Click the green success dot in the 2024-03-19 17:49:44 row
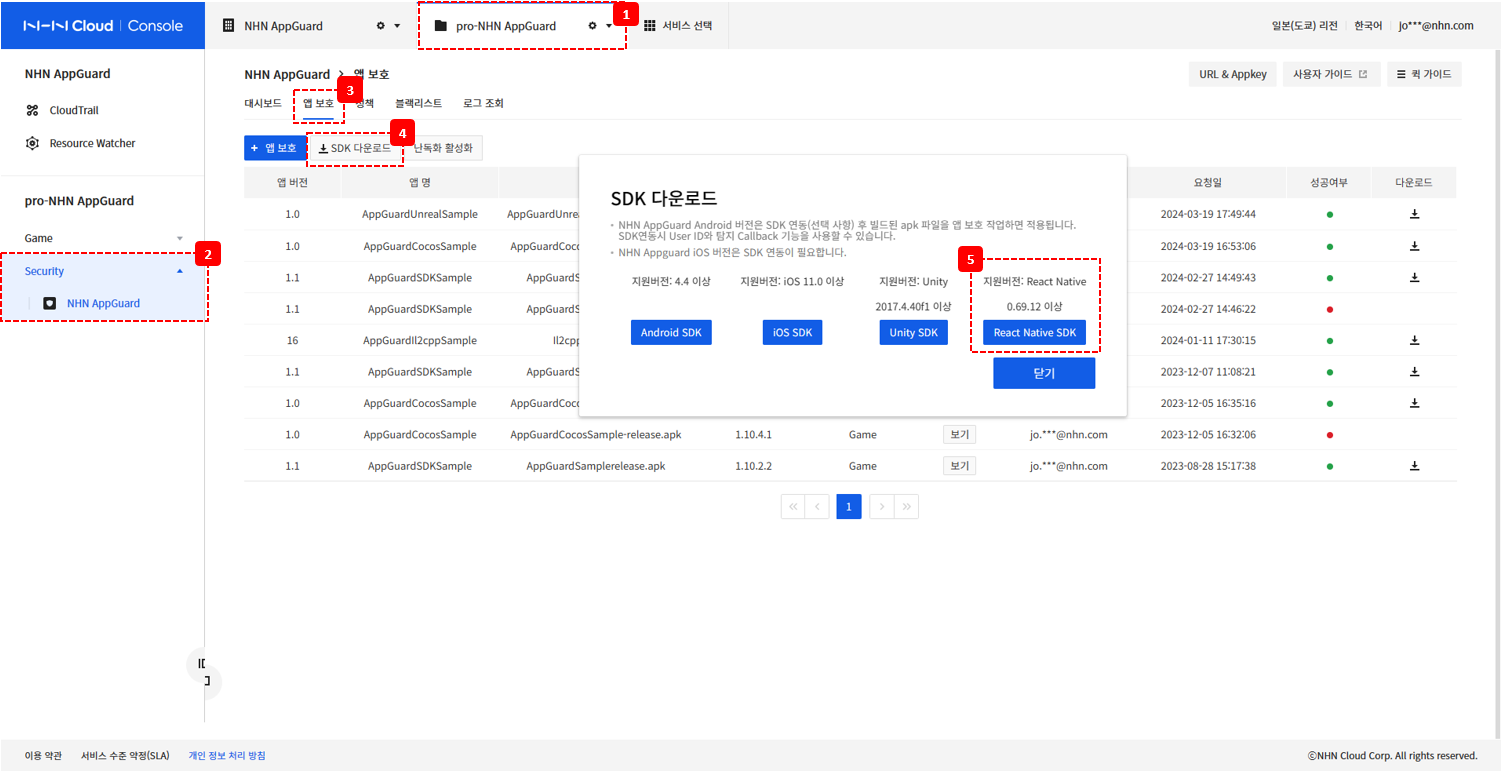 coord(1329,215)
